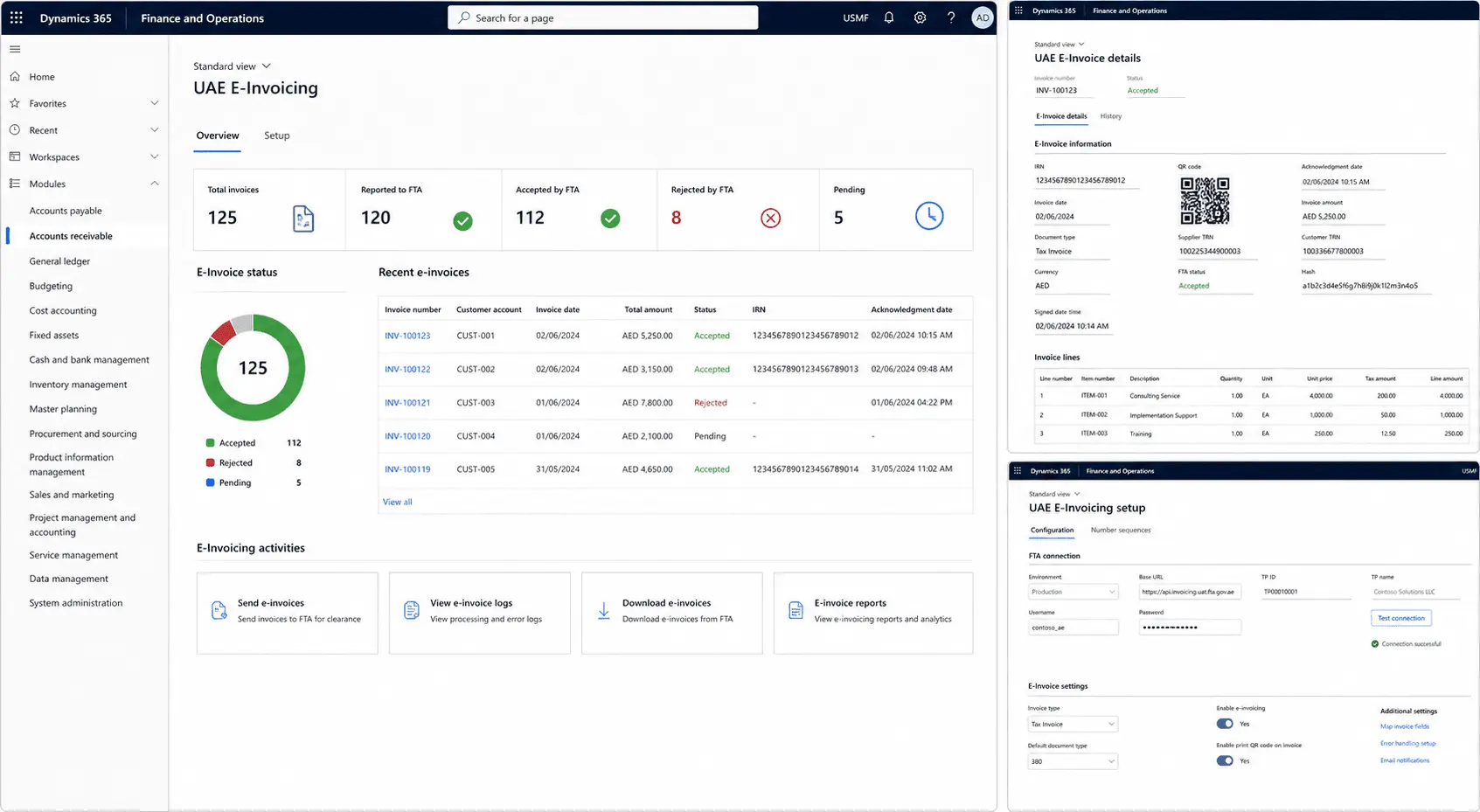Click the Username field contoso_ae
Image resolution: width=1480 pixels, height=812 pixels.
click(1073, 628)
